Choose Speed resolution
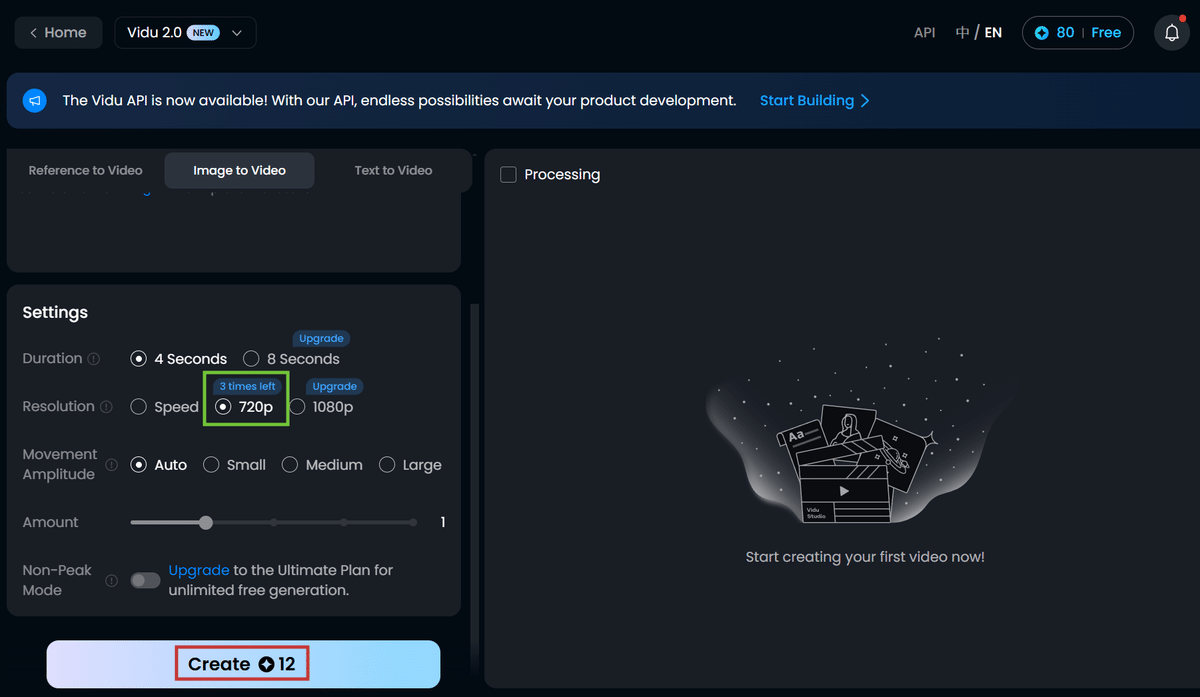 click(x=165, y=407)
